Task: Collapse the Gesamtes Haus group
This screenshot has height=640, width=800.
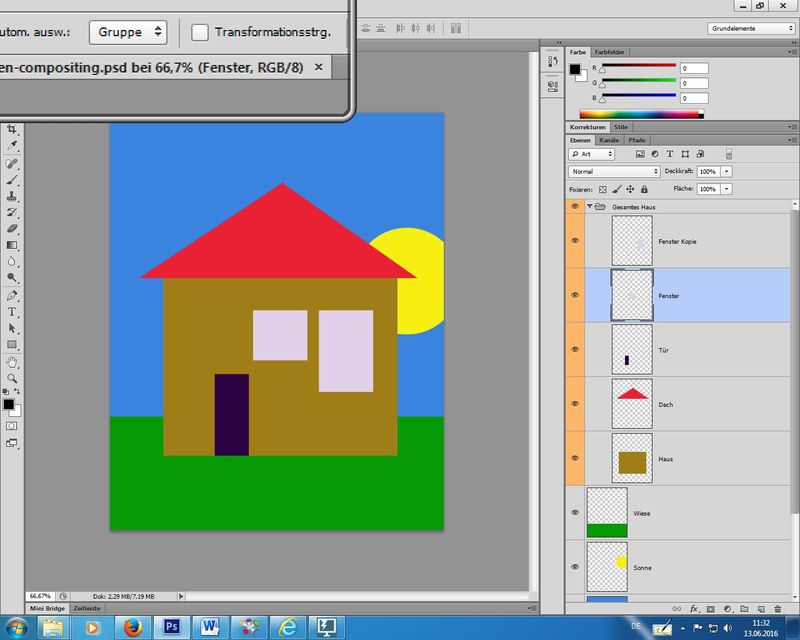Action: [588, 206]
